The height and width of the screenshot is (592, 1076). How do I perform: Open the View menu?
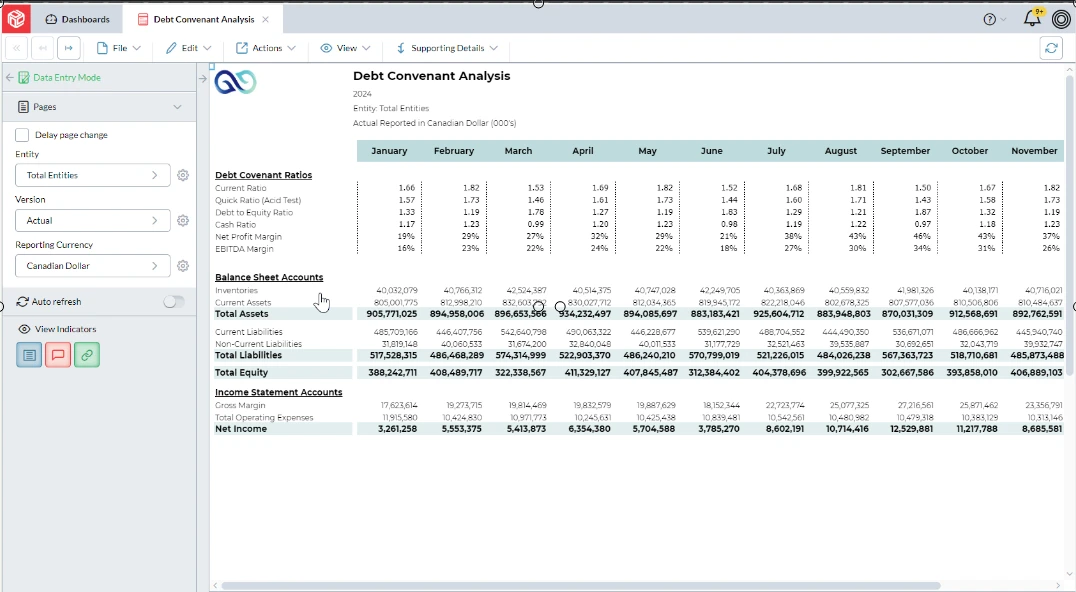pos(346,48)
